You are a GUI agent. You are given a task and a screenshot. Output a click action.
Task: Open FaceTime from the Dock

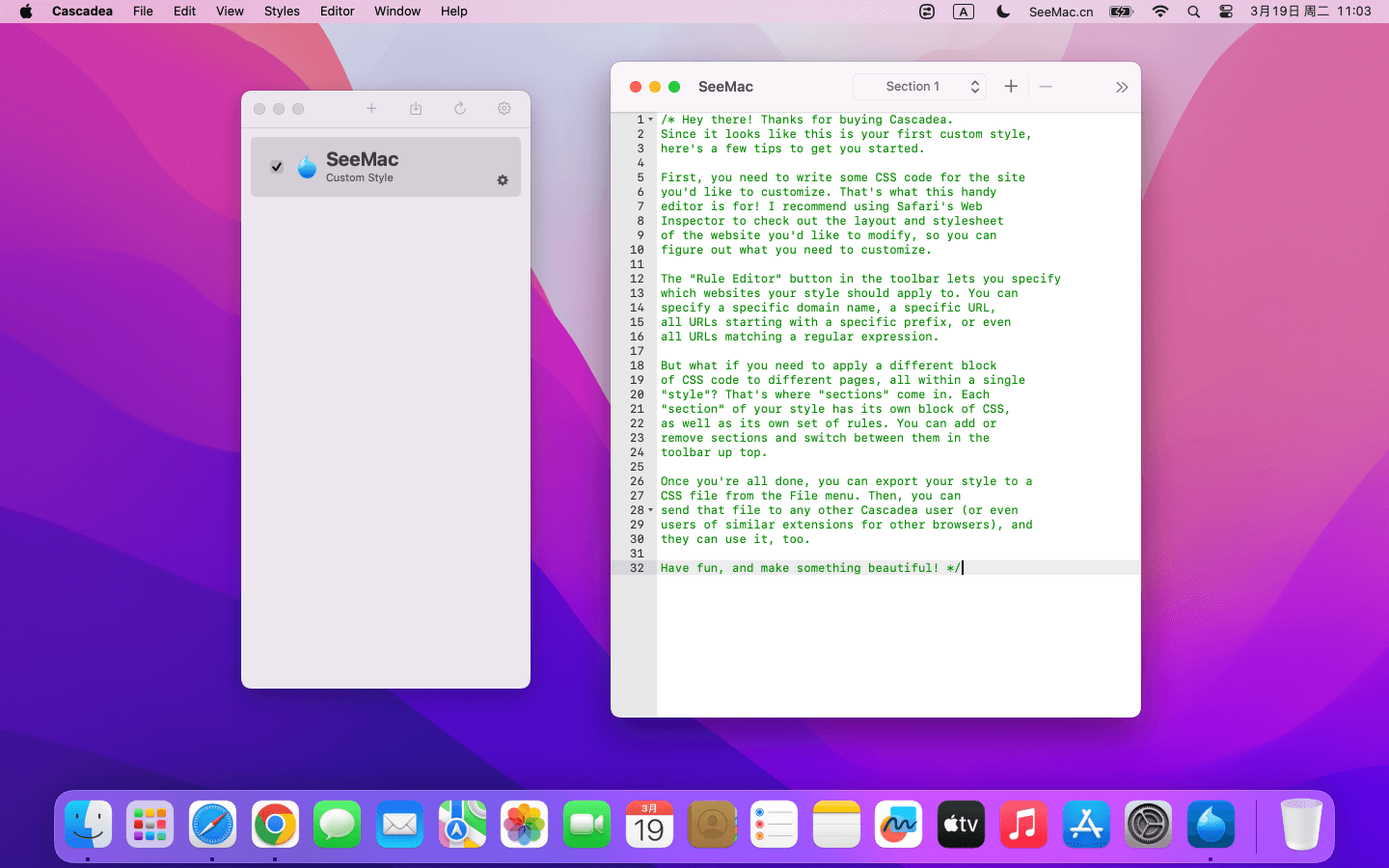586,825
